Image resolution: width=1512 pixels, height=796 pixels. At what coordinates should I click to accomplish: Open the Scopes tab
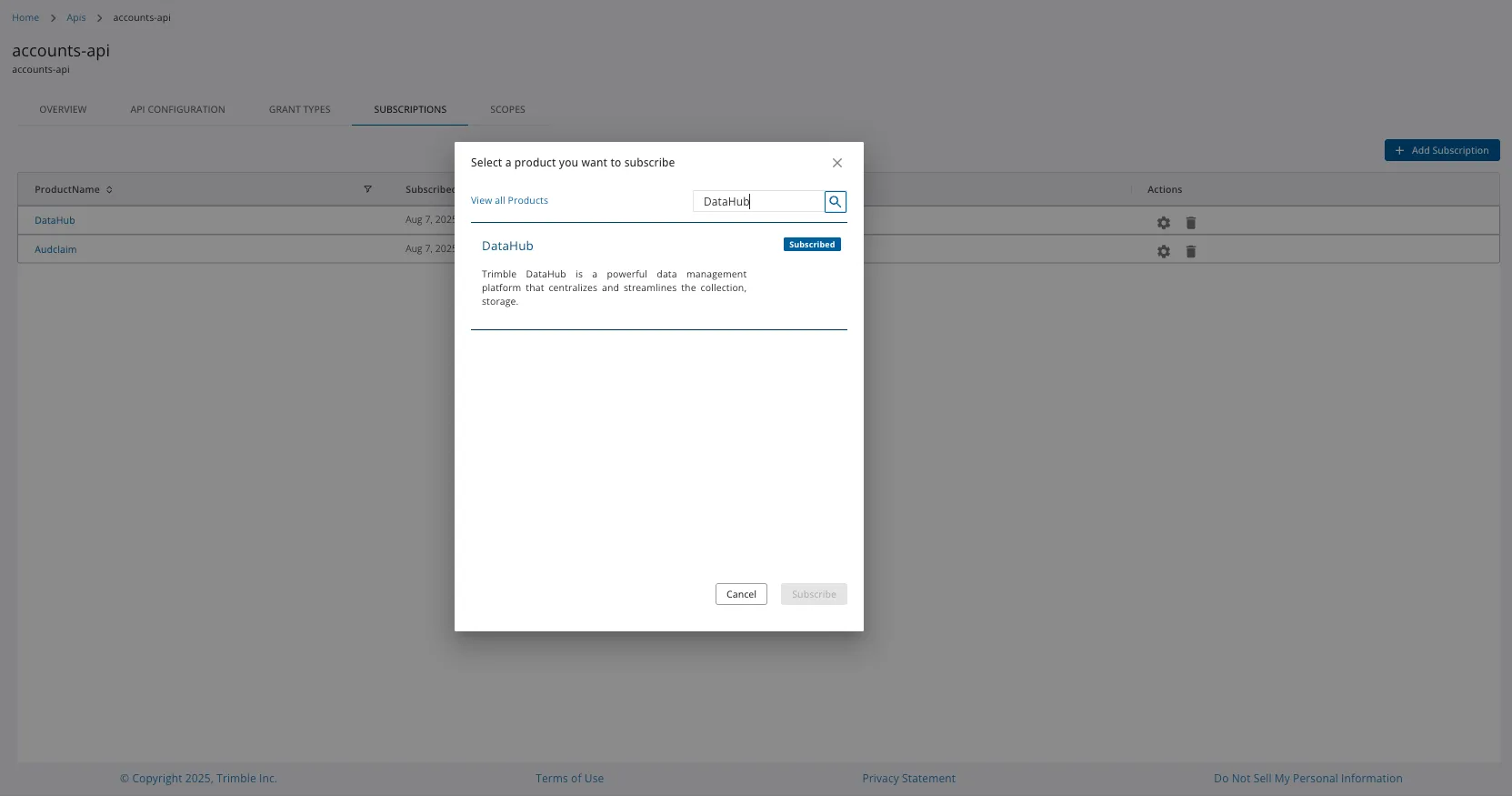507,109
